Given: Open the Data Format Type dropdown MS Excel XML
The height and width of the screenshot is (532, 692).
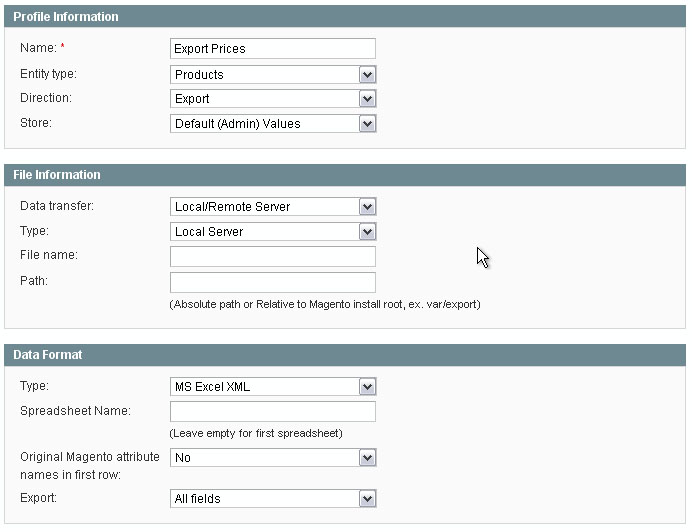Looking at the screenshot, I should pos(273,387).
